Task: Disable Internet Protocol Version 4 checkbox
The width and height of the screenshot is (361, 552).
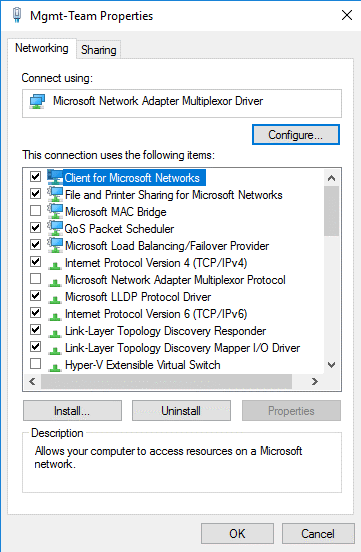Action: [35, 262]
